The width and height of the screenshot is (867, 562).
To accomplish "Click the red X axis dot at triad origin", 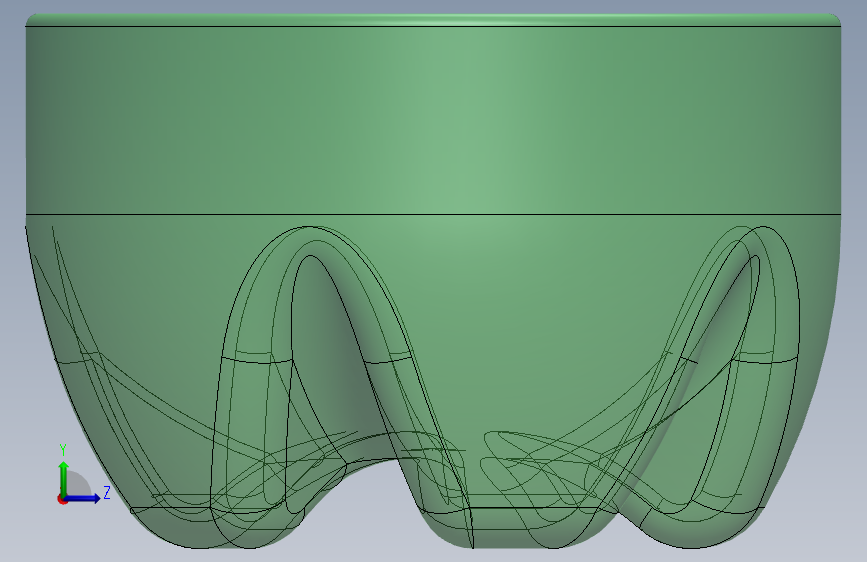I will point(61,500).
